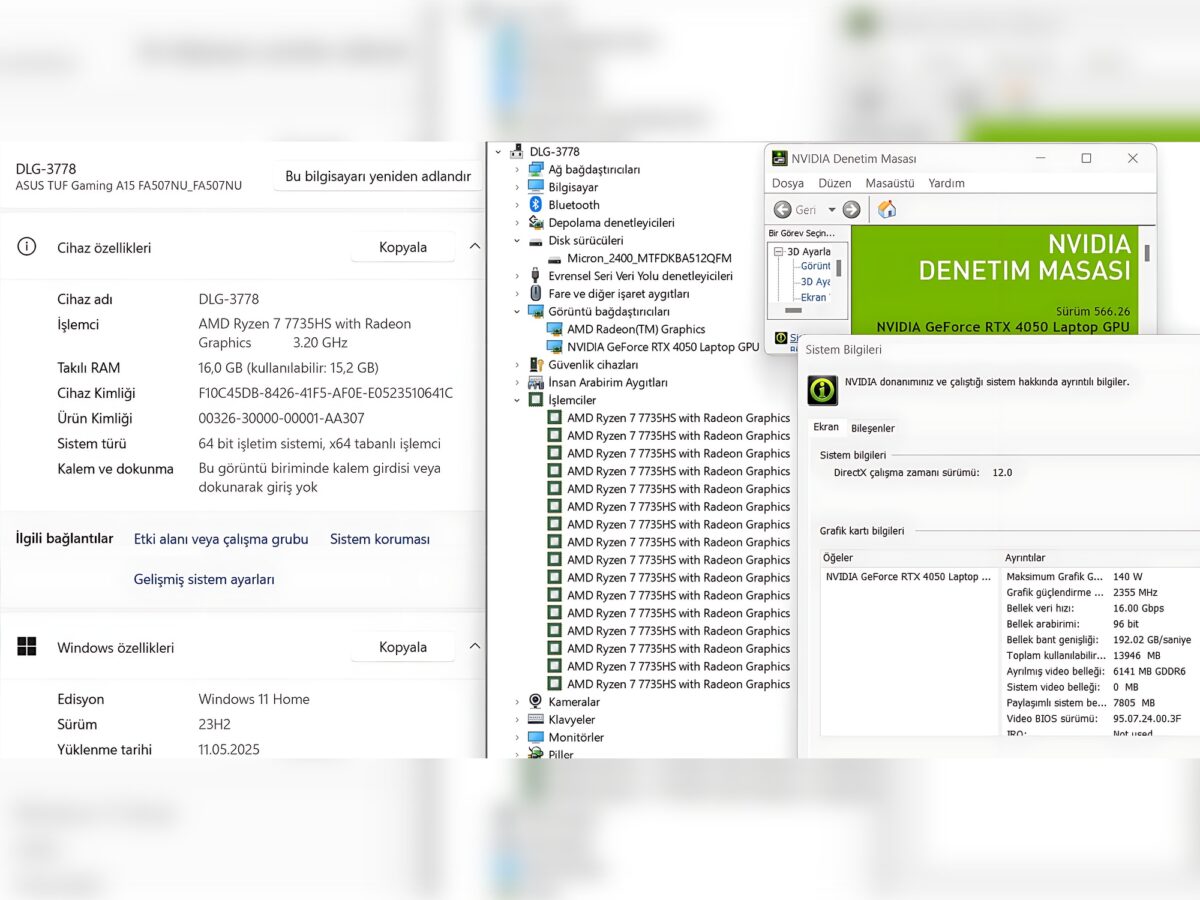Collapse the İşlemciler tree node
Screen dimensions: 1200x900
517,400
